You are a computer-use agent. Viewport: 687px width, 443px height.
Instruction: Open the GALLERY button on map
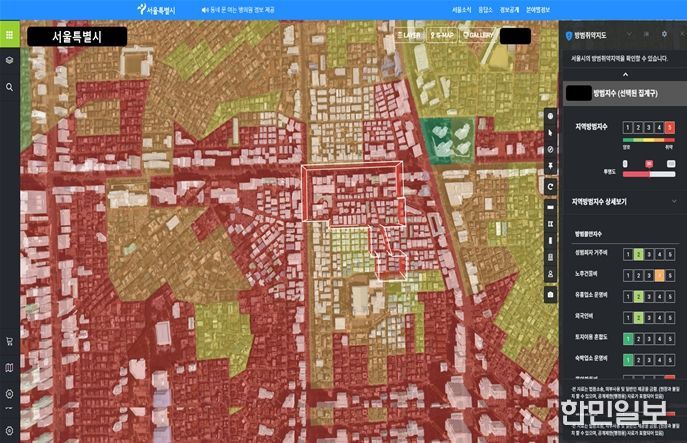click(479, 34)
